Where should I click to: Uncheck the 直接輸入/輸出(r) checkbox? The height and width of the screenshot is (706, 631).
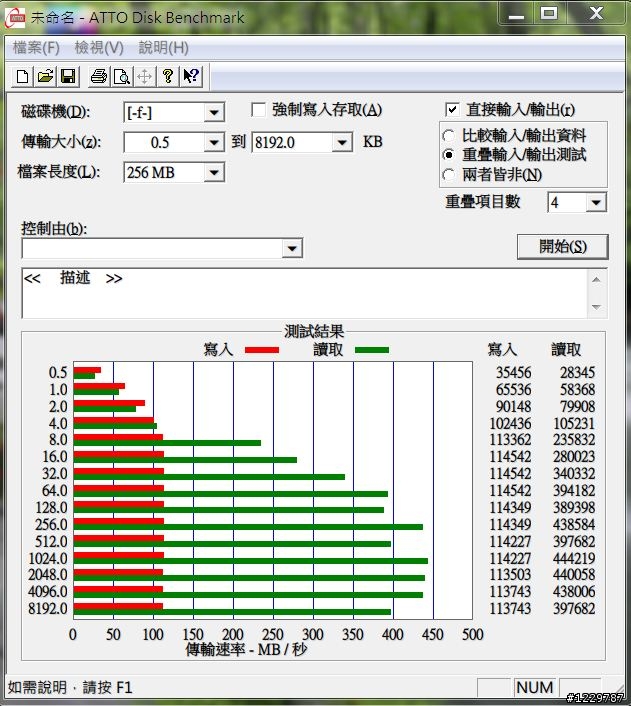[452, 110]
